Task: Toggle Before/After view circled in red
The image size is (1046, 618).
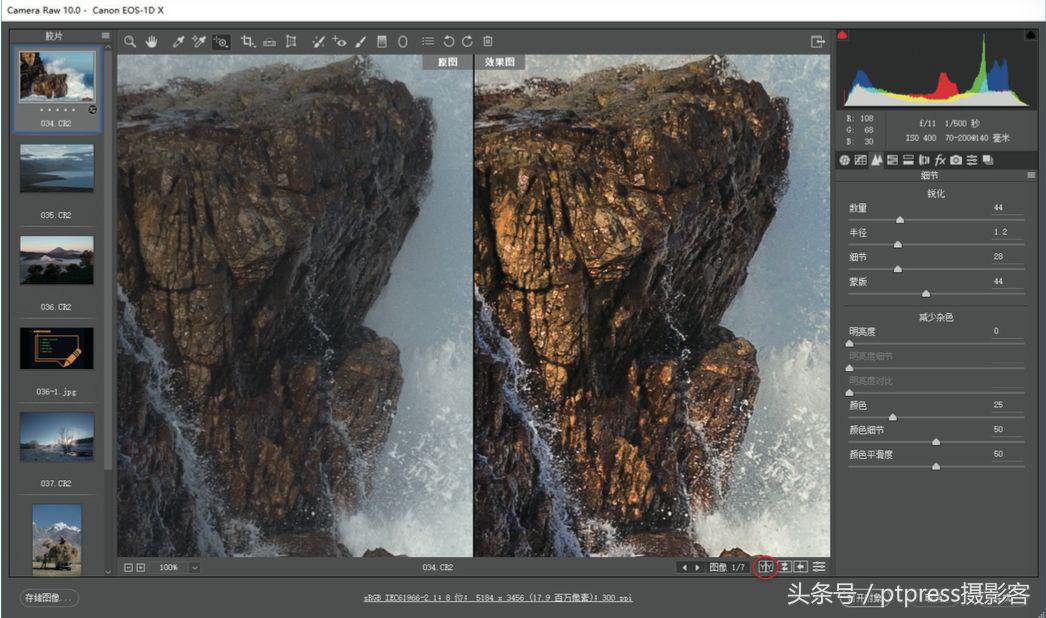Action: 766,567
